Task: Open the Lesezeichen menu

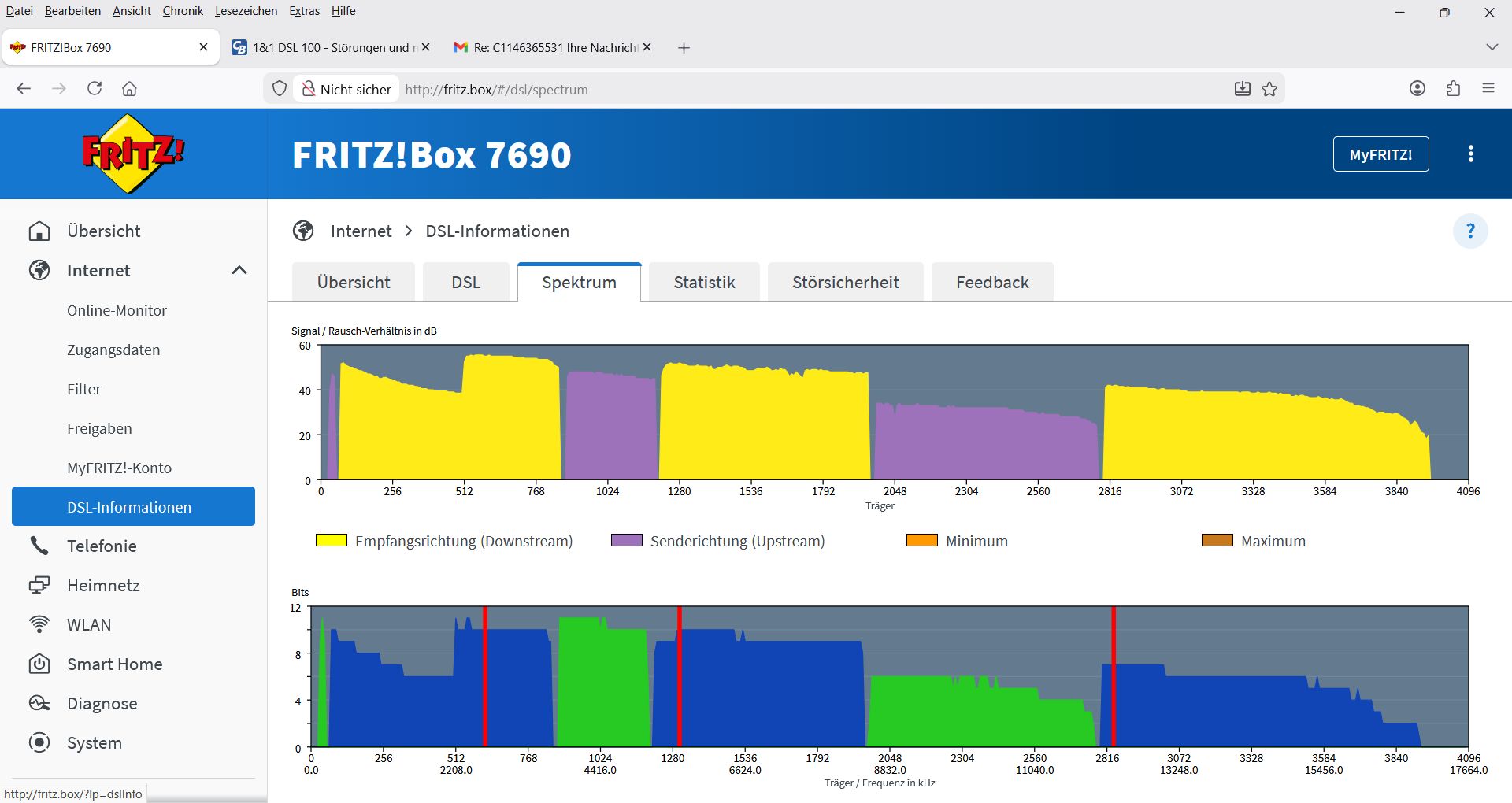Action: (246, 11)
